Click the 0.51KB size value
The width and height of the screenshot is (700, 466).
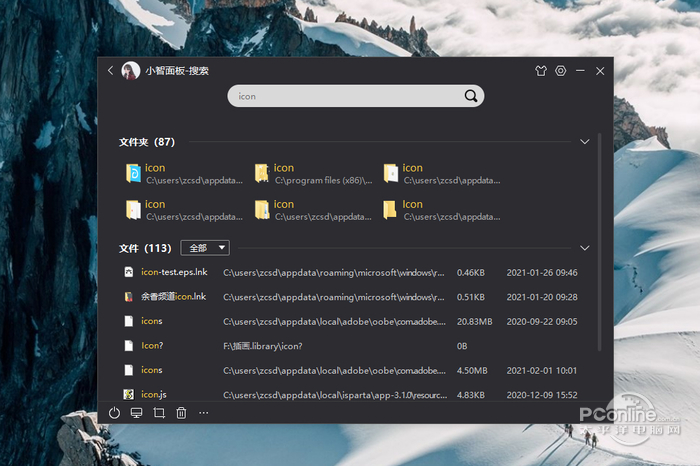[471, 297]
